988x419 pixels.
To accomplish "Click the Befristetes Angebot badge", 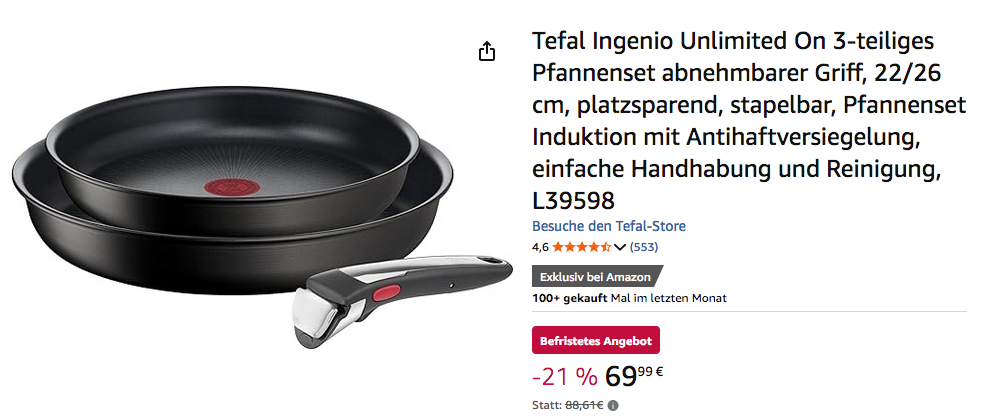I will pyautogui.click(x=595, y=341).
